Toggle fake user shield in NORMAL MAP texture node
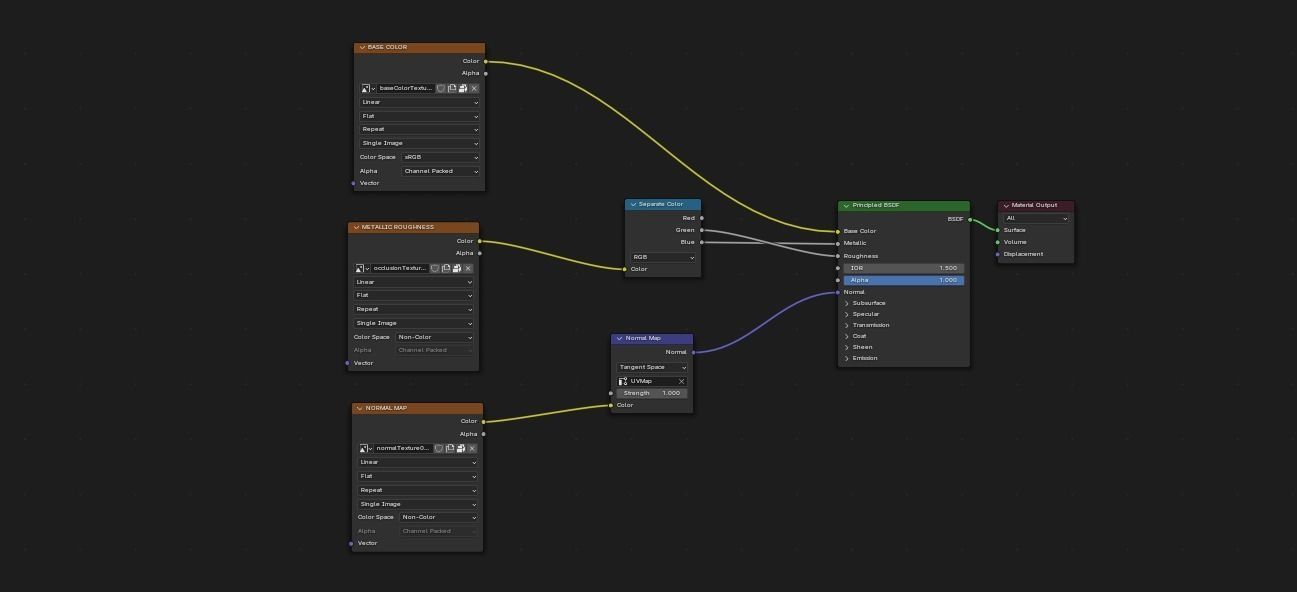 coord(439,448)
